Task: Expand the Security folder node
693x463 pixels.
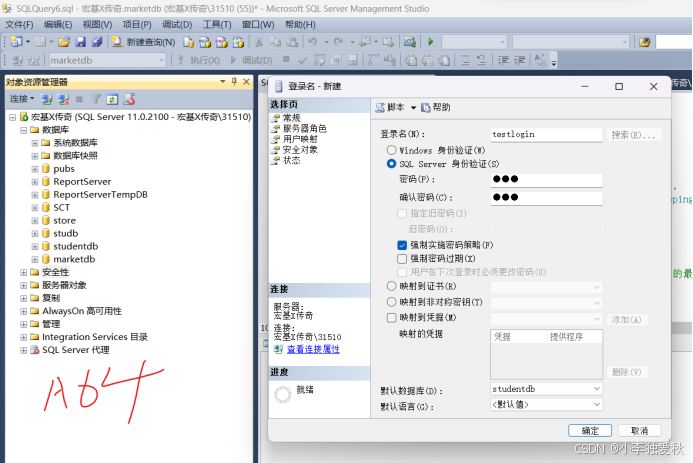Action: tap(23, 272)
